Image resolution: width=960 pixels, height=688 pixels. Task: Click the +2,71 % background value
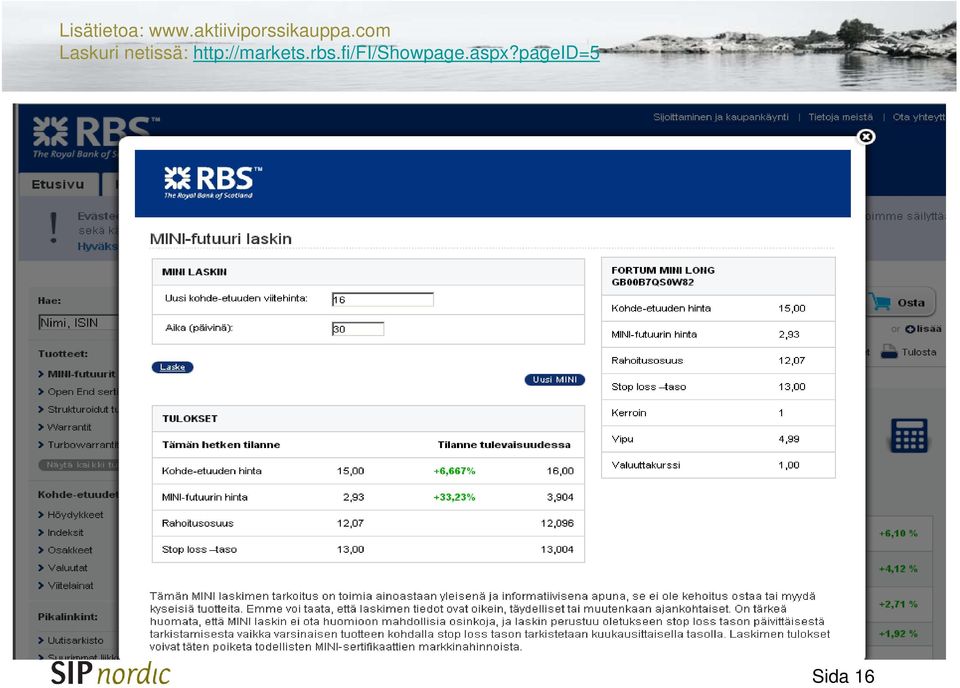coord(898,604)
